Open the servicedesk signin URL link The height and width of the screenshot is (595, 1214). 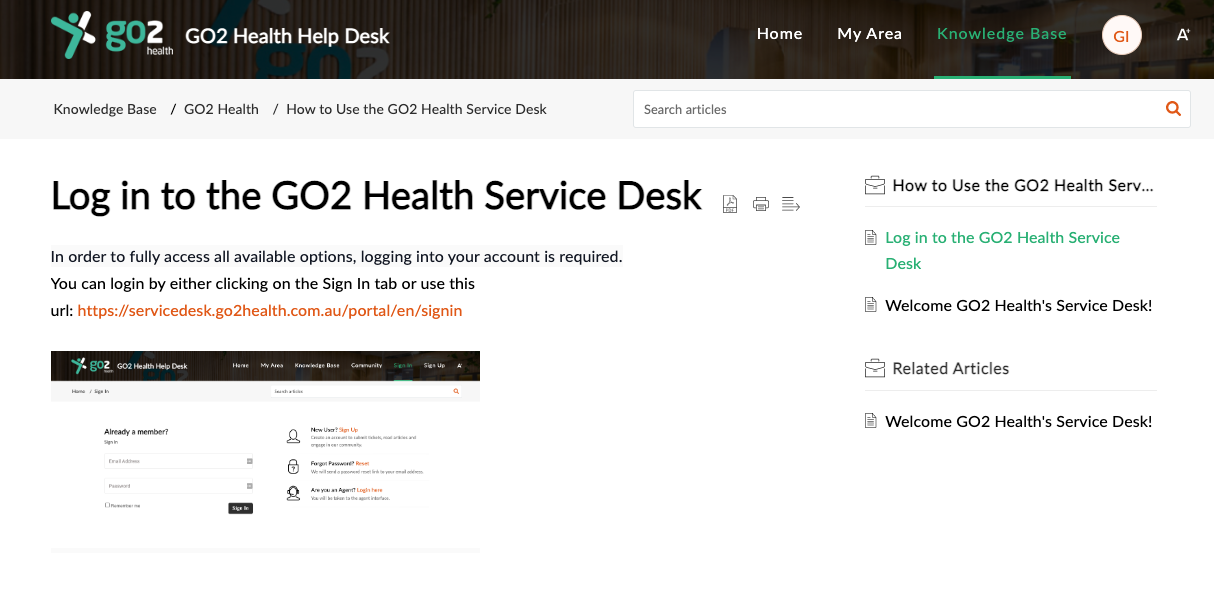point(270,310)
